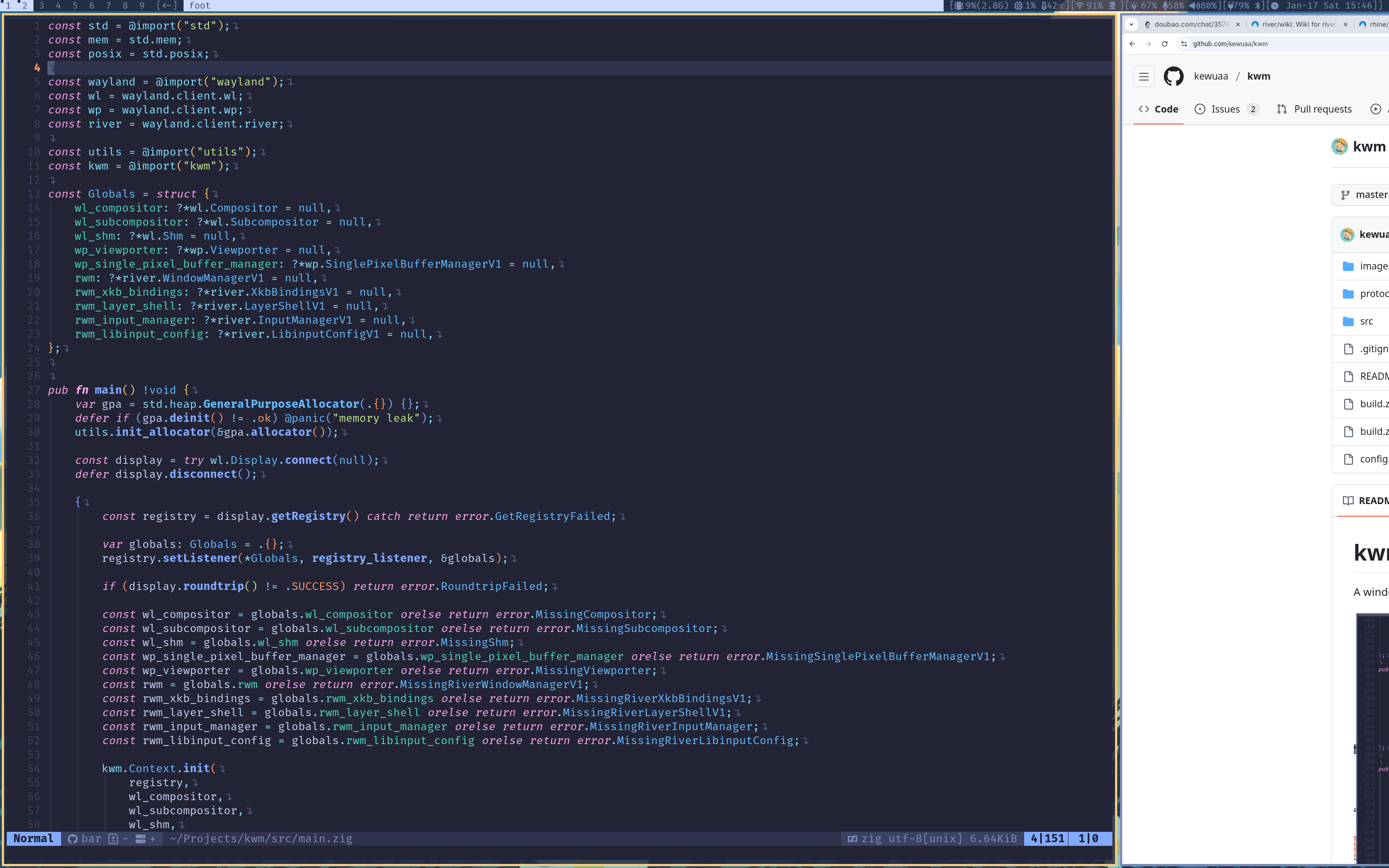1389x868 pixels.
Task: Click the volume icon in the status bar
Action: (1194, 6)
